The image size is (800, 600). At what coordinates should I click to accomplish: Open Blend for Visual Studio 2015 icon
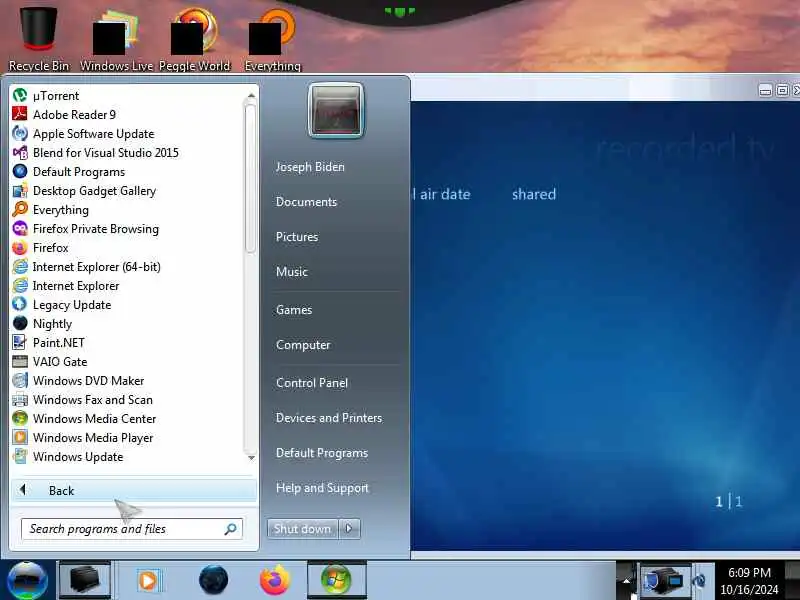(x=20, y=153)
